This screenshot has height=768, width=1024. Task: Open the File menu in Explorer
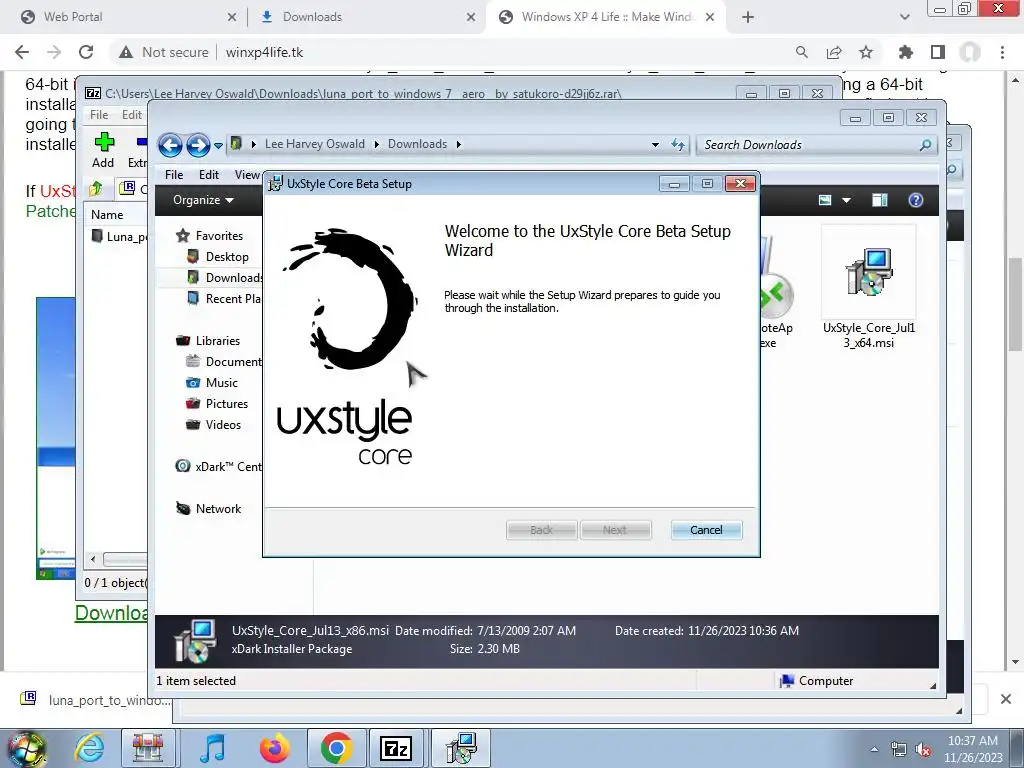174,174
